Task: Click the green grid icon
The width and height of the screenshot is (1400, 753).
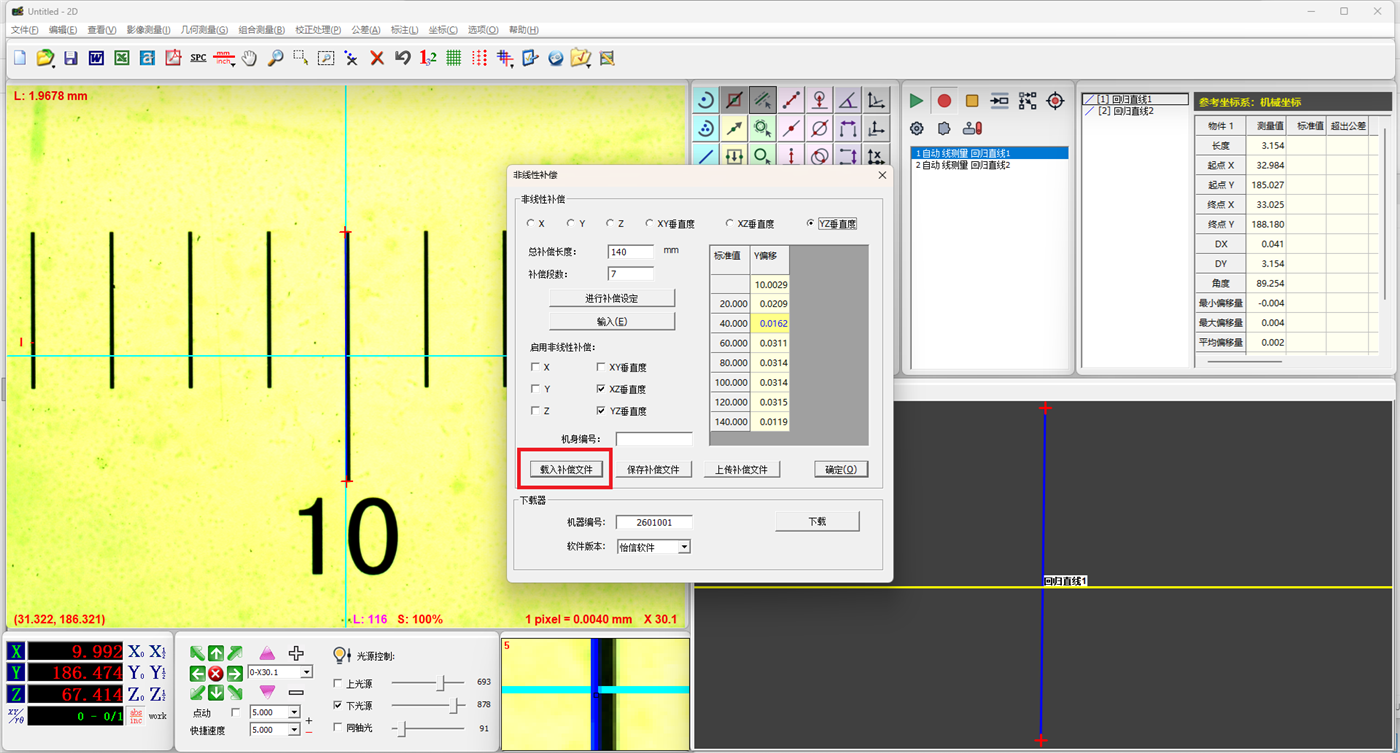Action: (x=454, y=58)
